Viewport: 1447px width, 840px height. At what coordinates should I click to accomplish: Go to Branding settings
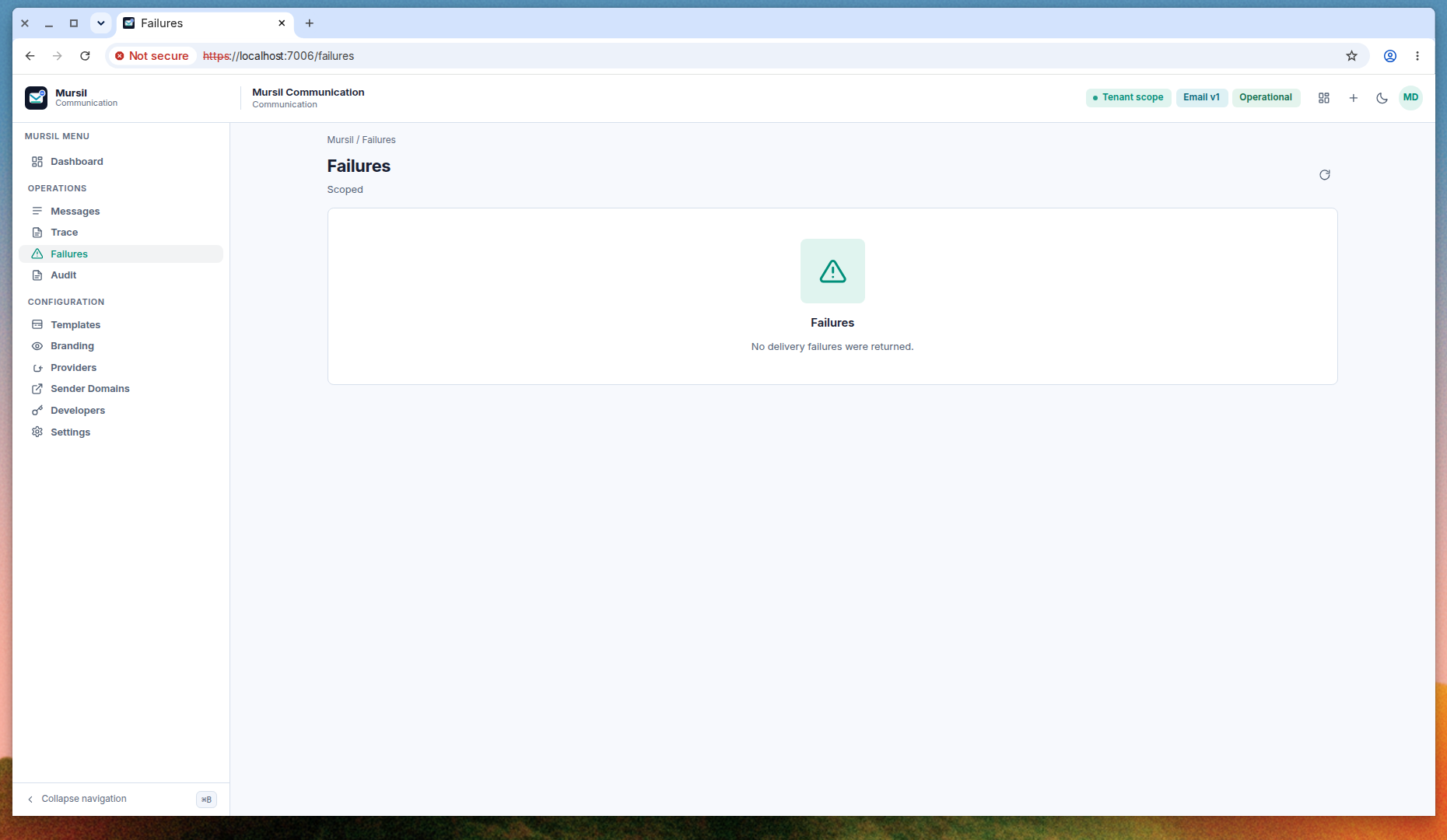click(x=121, y=346)
